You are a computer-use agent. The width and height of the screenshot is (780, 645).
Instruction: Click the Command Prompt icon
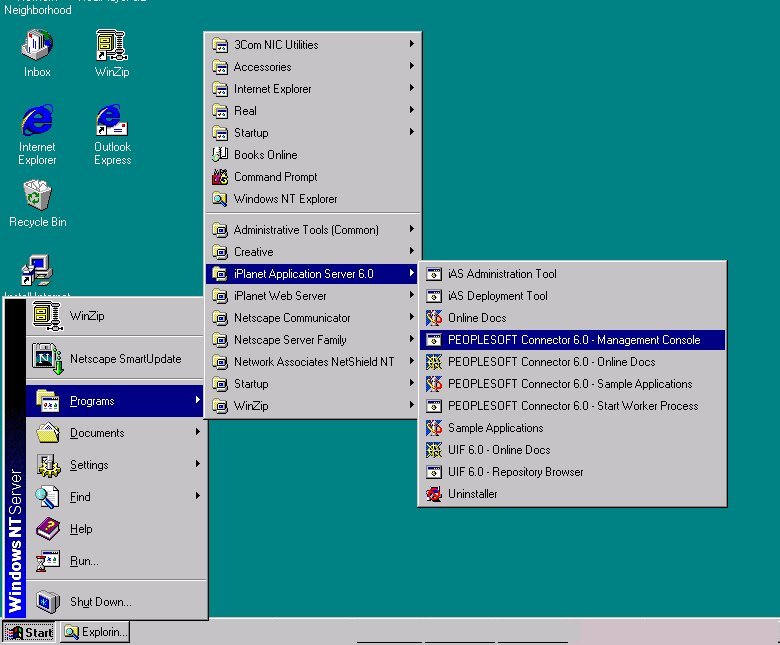pos(220,177)
